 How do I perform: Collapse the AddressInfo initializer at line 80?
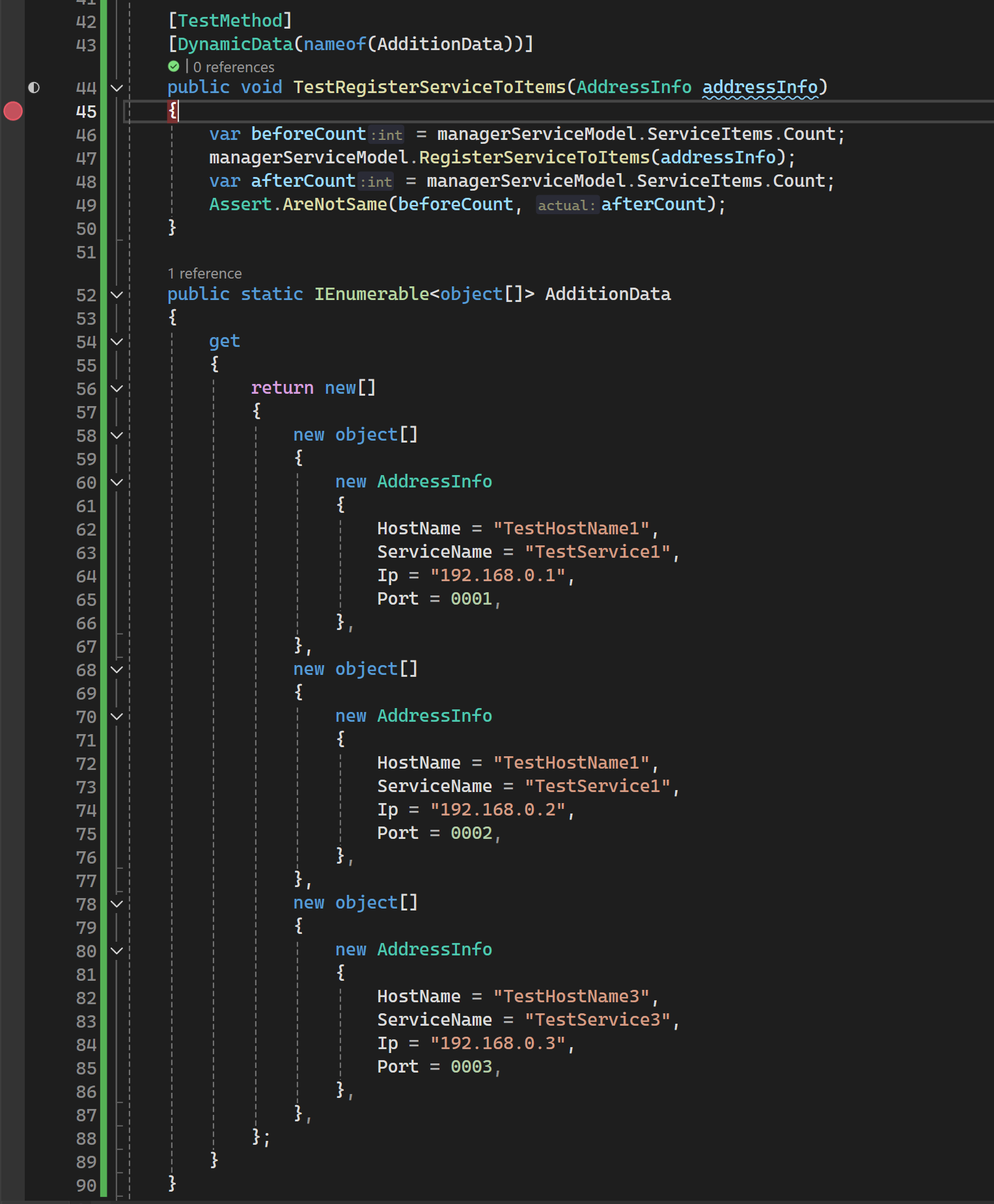click(117, 951)
